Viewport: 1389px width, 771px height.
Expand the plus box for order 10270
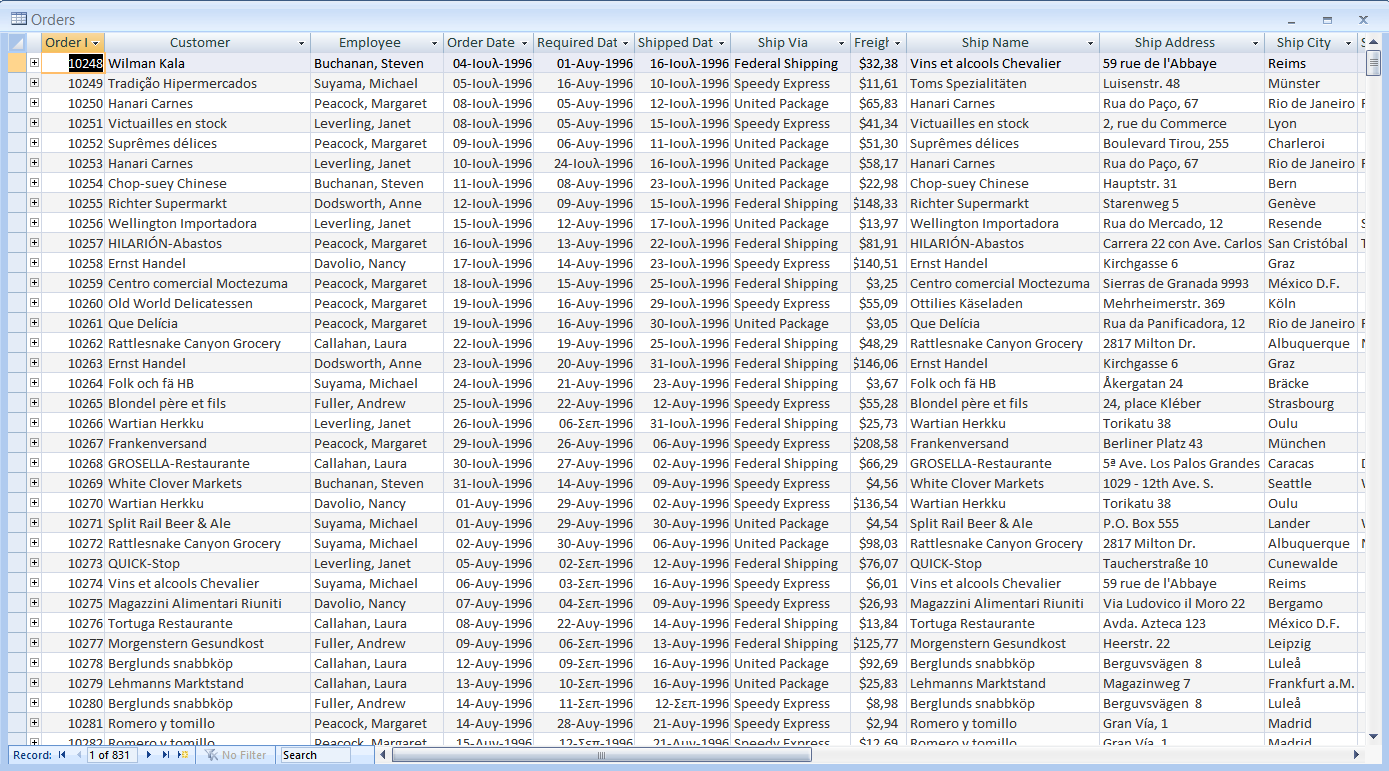[x=34, y=503]
